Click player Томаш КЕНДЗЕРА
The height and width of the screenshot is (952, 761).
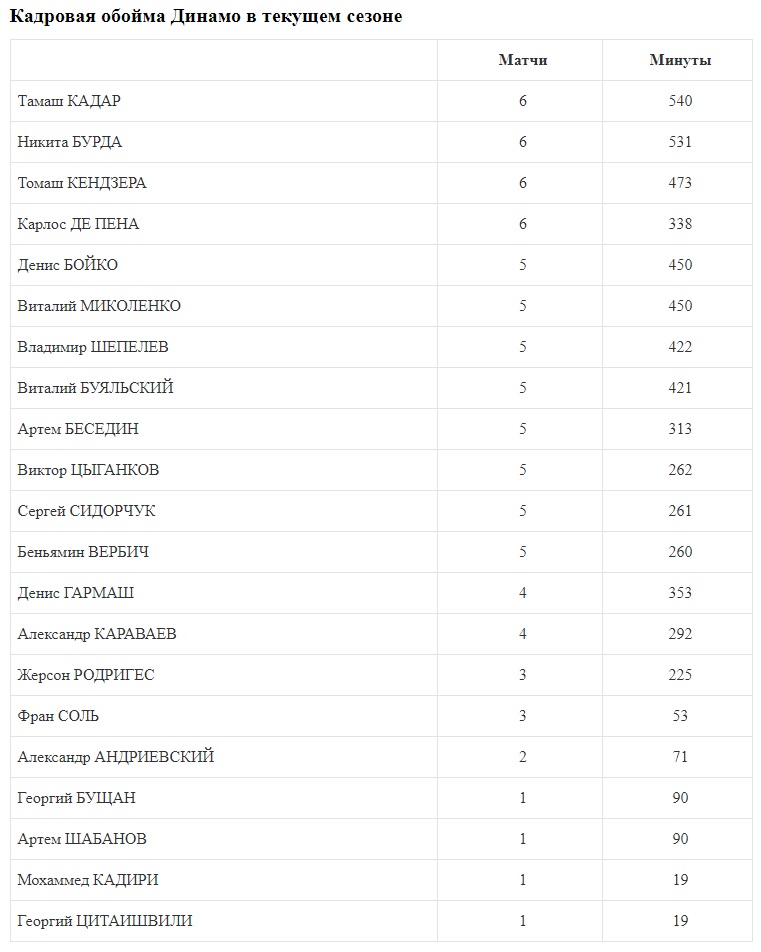coord(82,183)
